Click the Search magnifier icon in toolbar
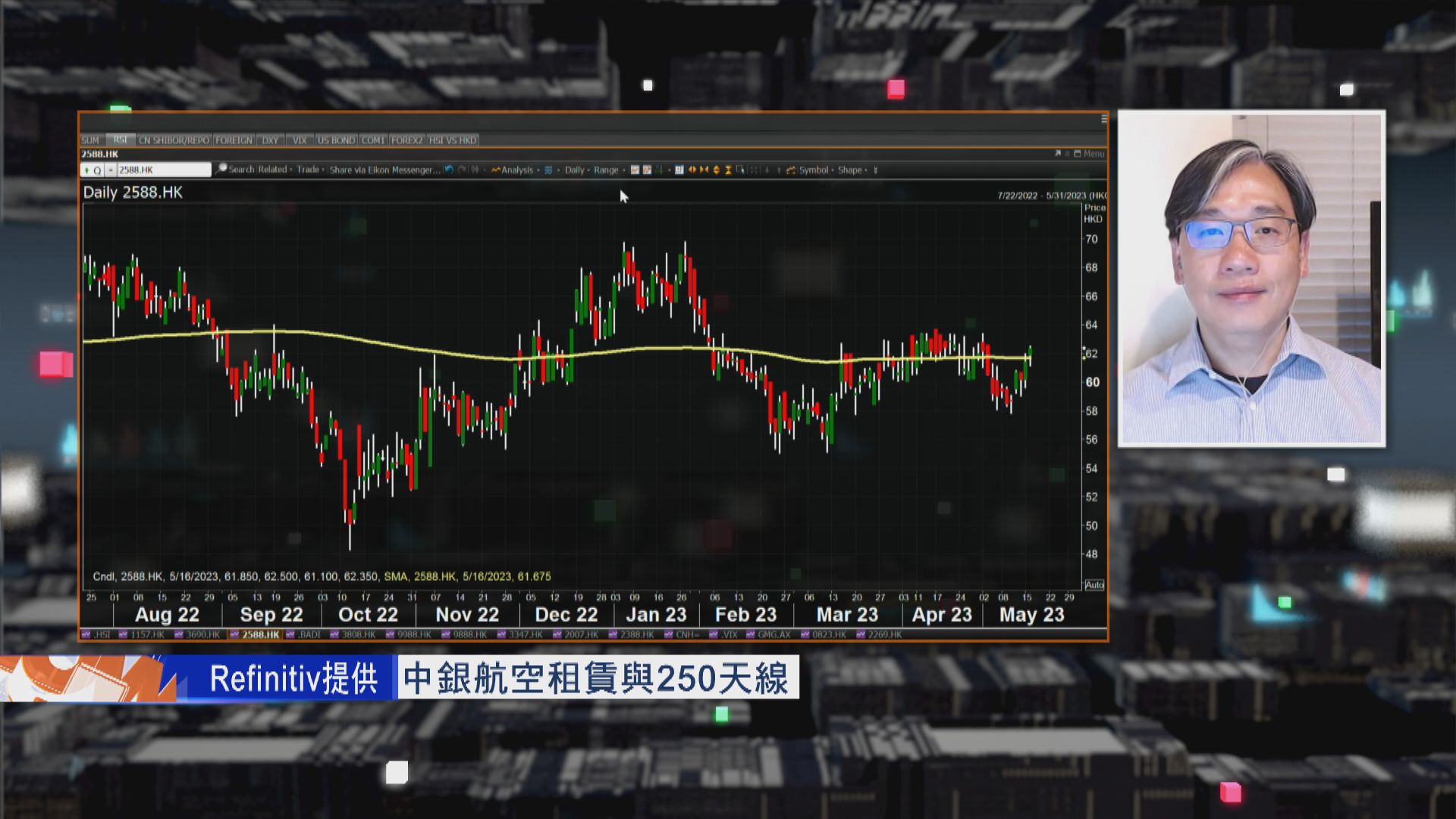 click(x=221, y=170)
